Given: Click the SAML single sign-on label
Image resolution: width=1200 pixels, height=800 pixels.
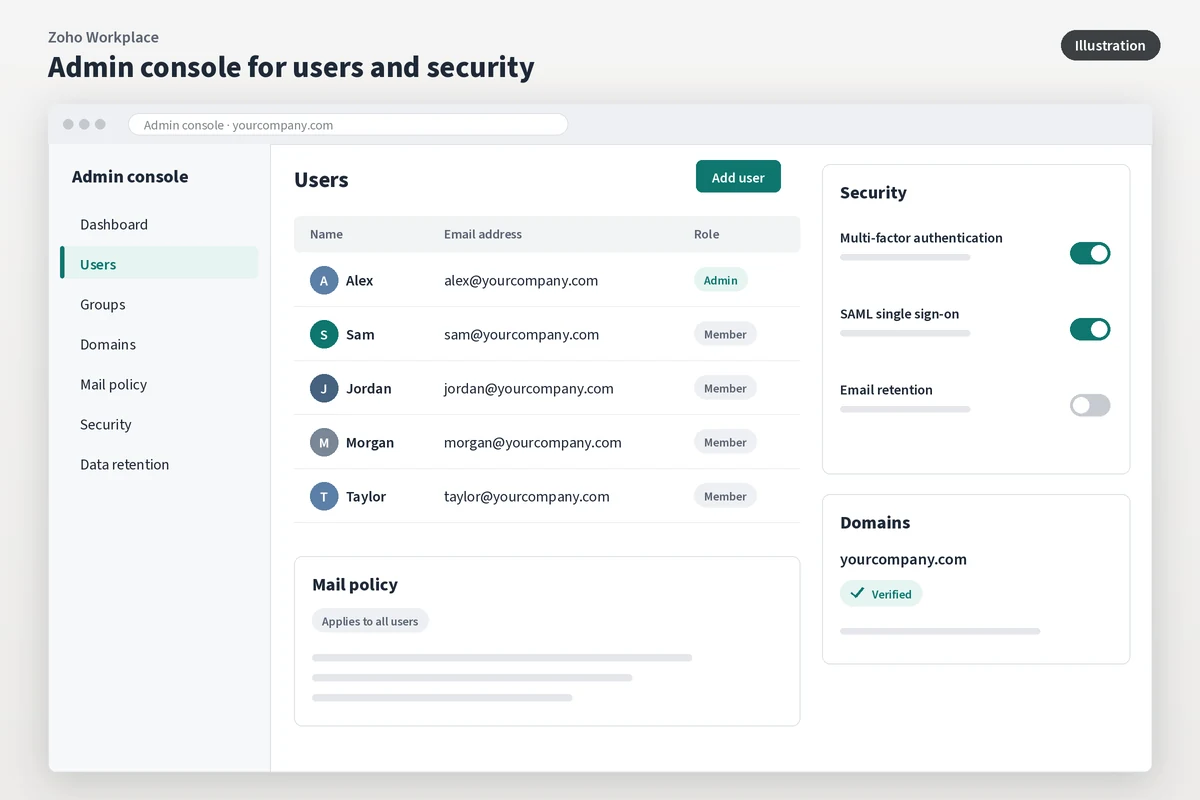Looking at the screenshot, I should 899,314.
